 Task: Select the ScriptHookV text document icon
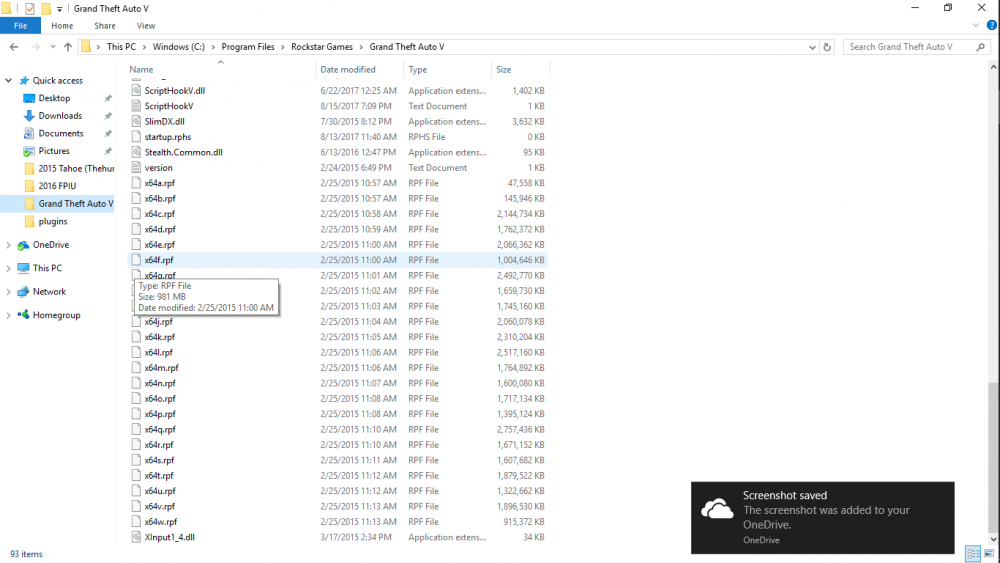click(x=136, y=106)
